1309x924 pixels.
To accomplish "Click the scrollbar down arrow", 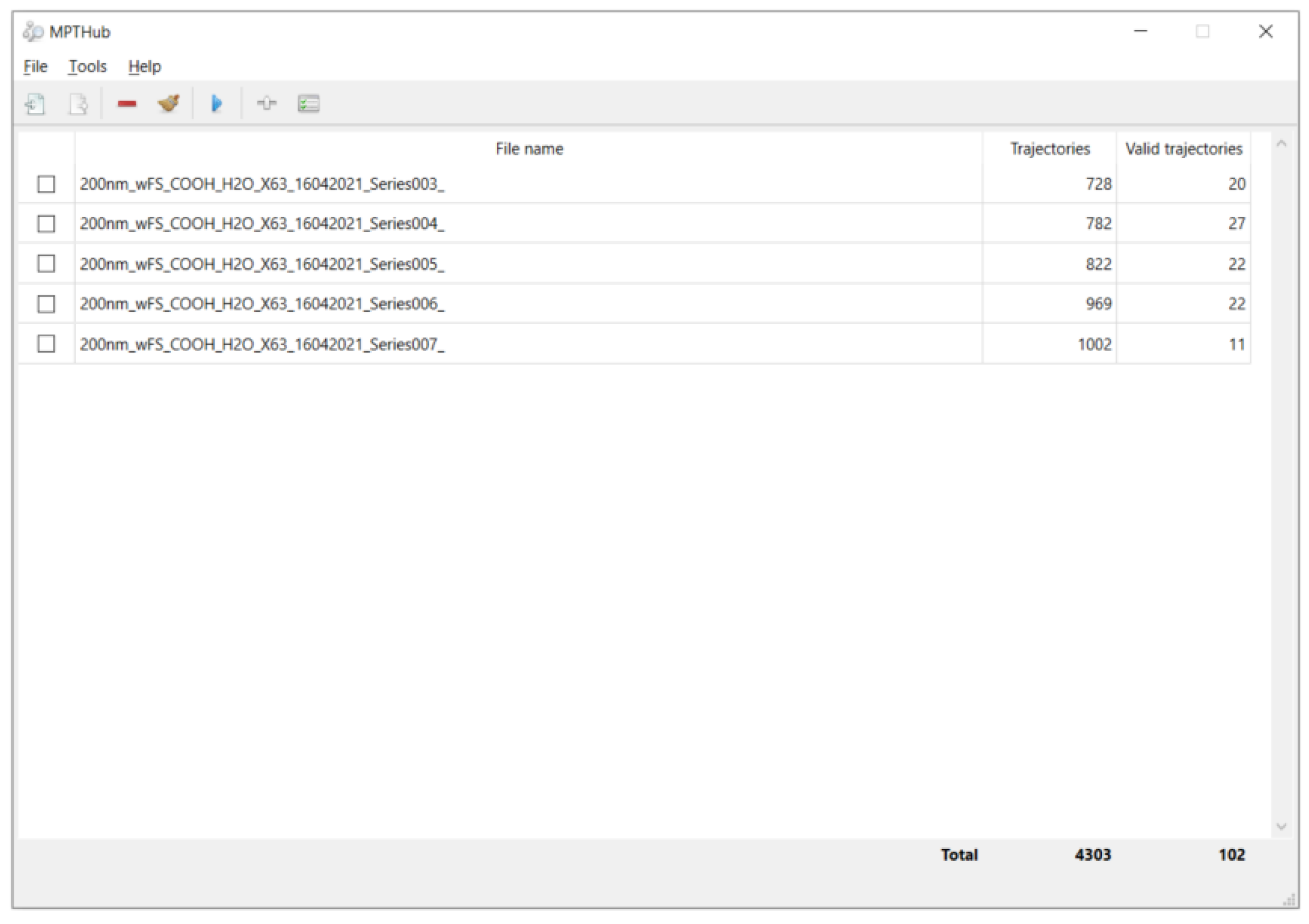I will [x=1281, y=826].
